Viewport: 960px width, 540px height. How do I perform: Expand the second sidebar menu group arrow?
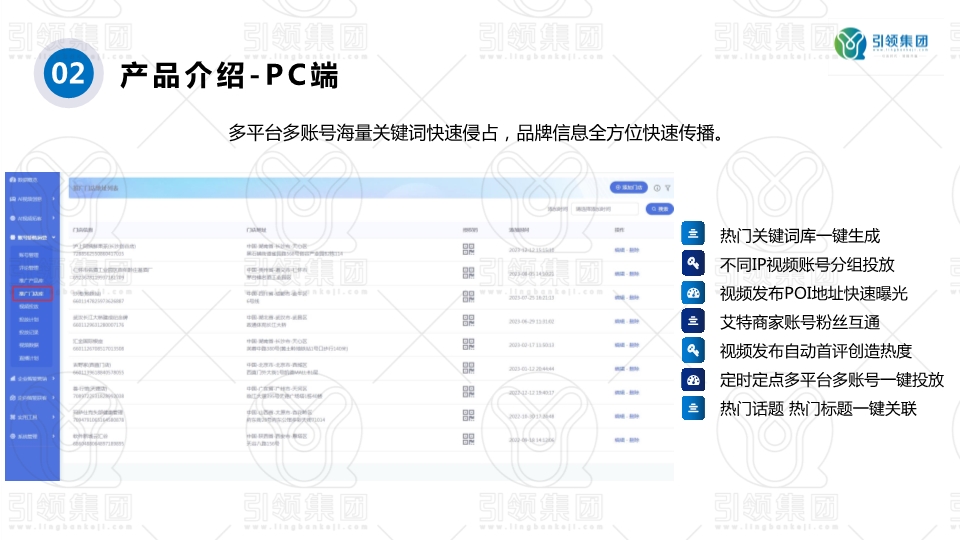(54, 198)
